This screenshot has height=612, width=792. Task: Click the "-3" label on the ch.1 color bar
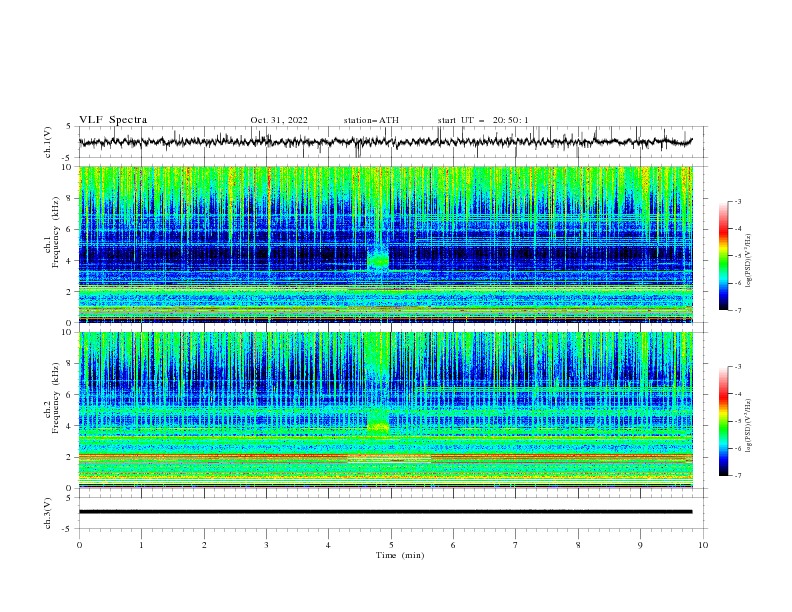(x=737, y=201)
